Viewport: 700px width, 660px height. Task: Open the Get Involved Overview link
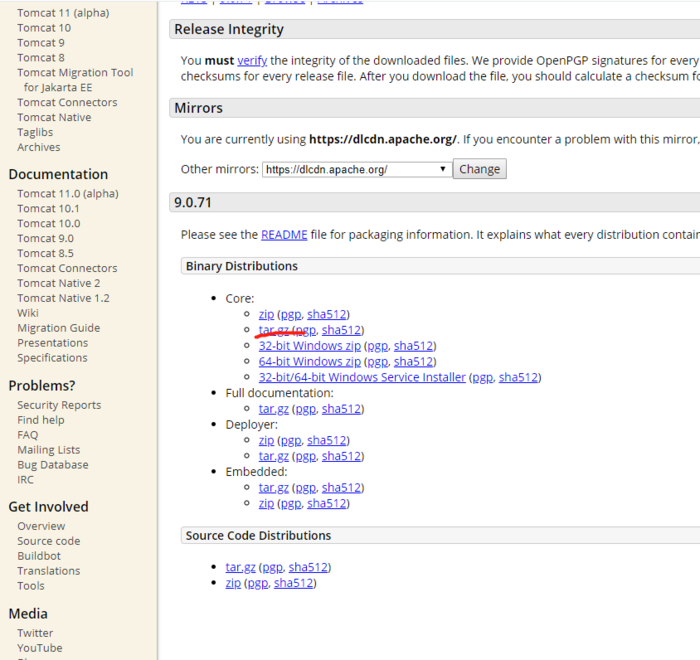[x=41, y=526]
